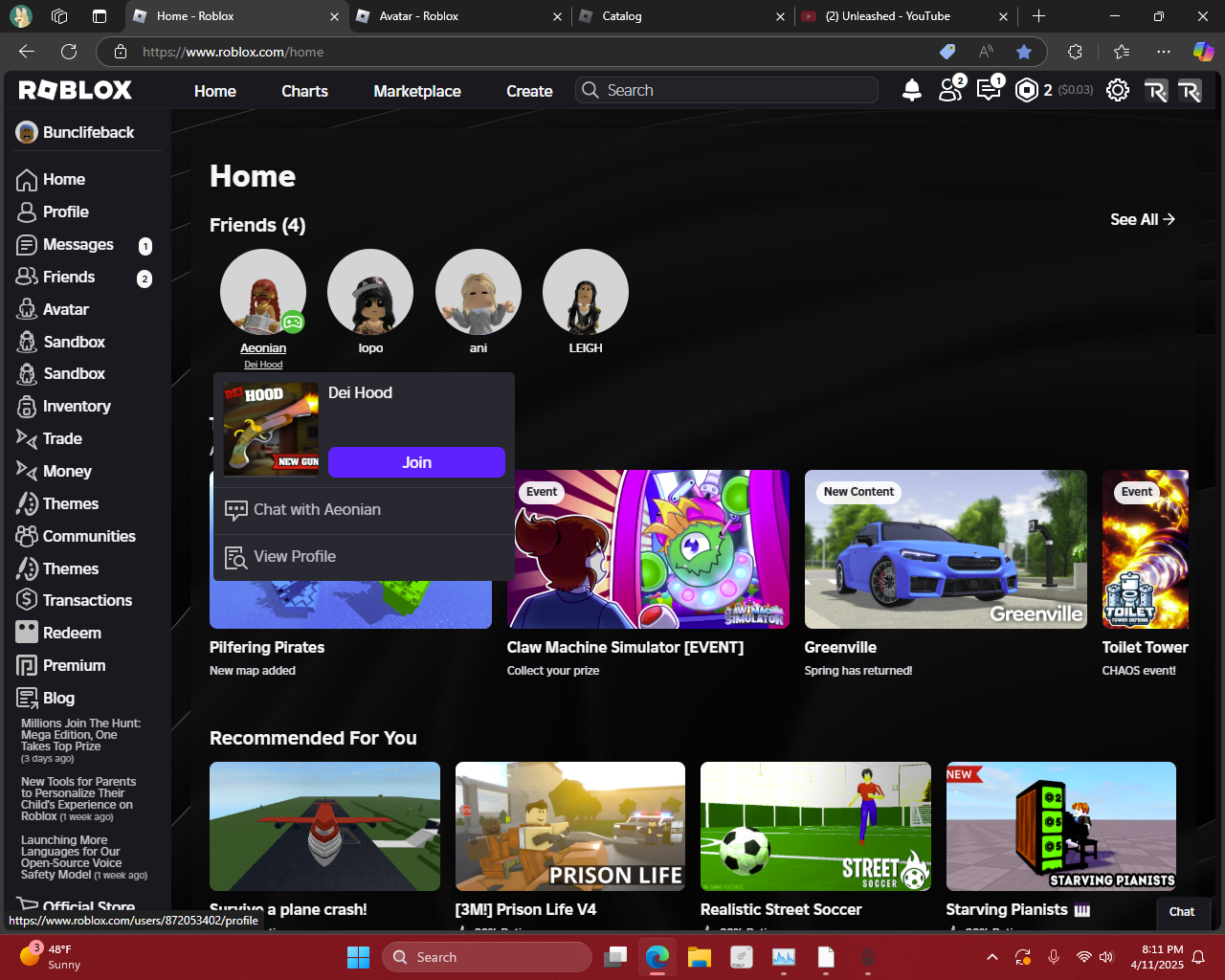Click the Roblox logo
1225x980 pixels.
click(76, 90)
